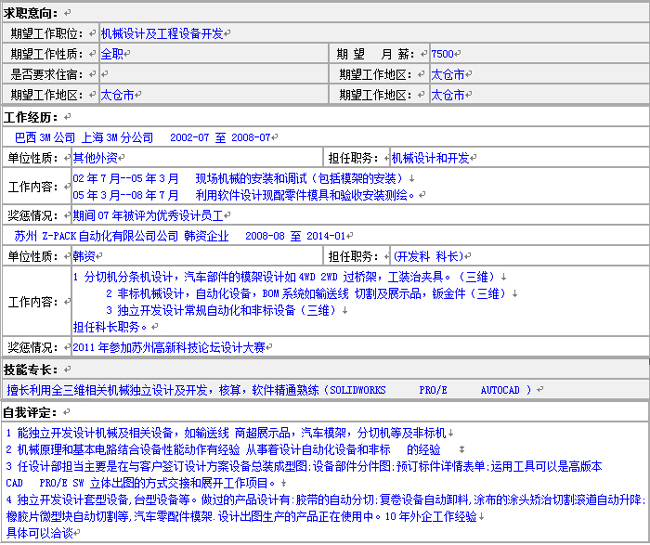This screenshot has height=545, width=650.
Task: Click the 全职 work type value
Action: coord(113,54)
